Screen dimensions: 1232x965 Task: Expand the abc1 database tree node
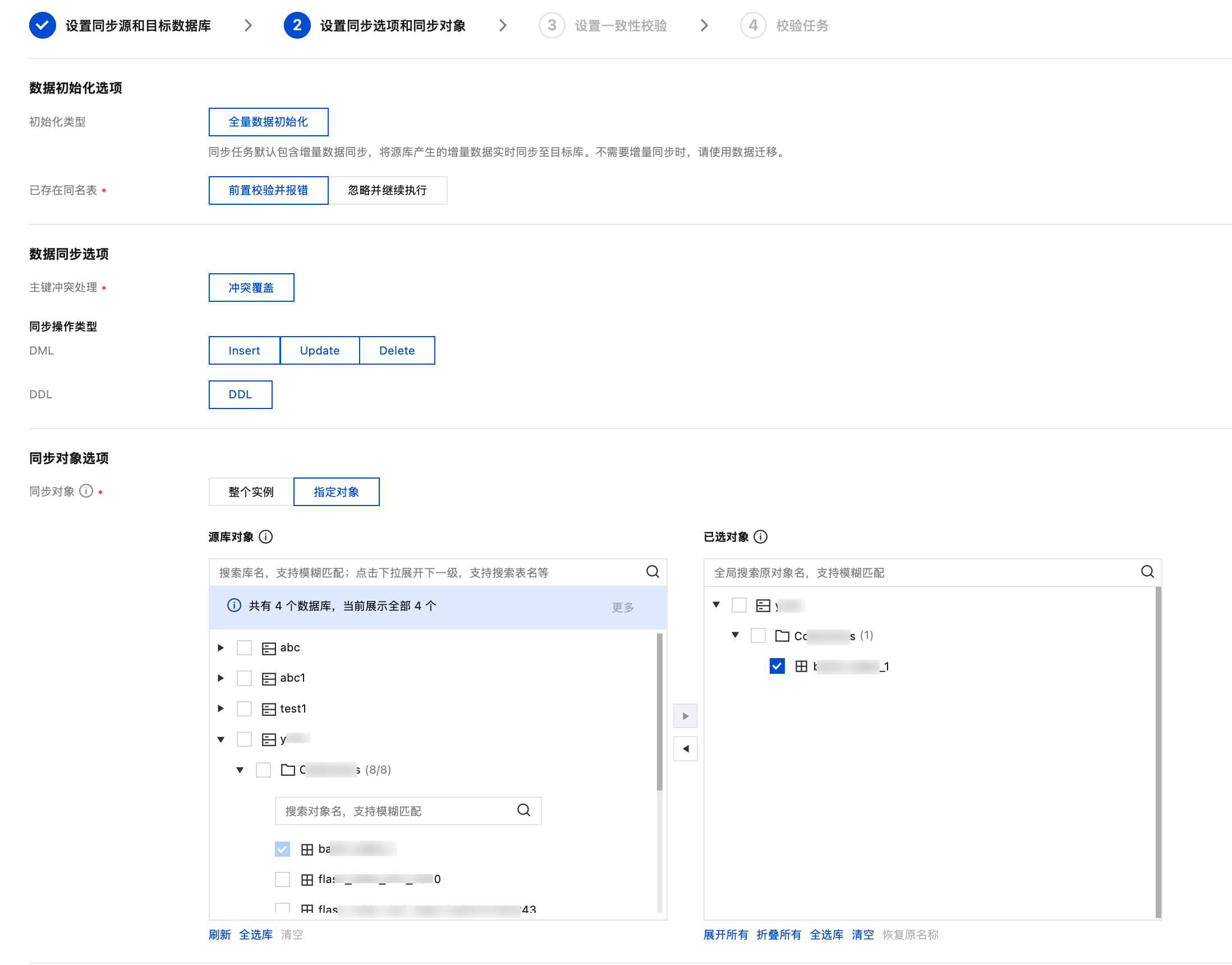(x=221, y=678)
